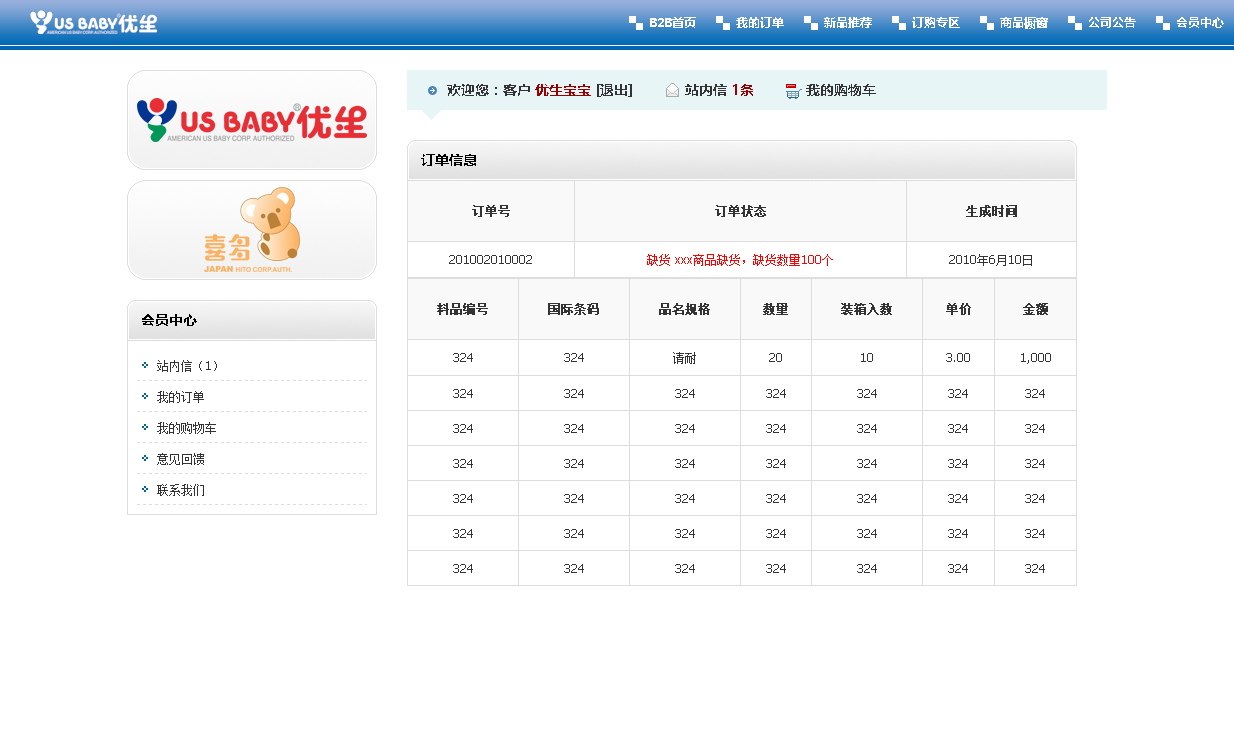This screenshot has height=734, width=1234.
Task: Click the envelope icon beside 站内信
Action: 673,90
